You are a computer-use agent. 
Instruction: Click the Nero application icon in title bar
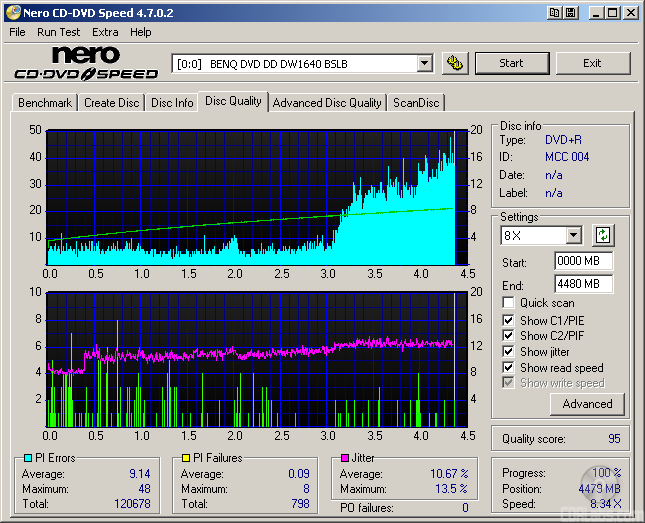[x=11, y=13]
